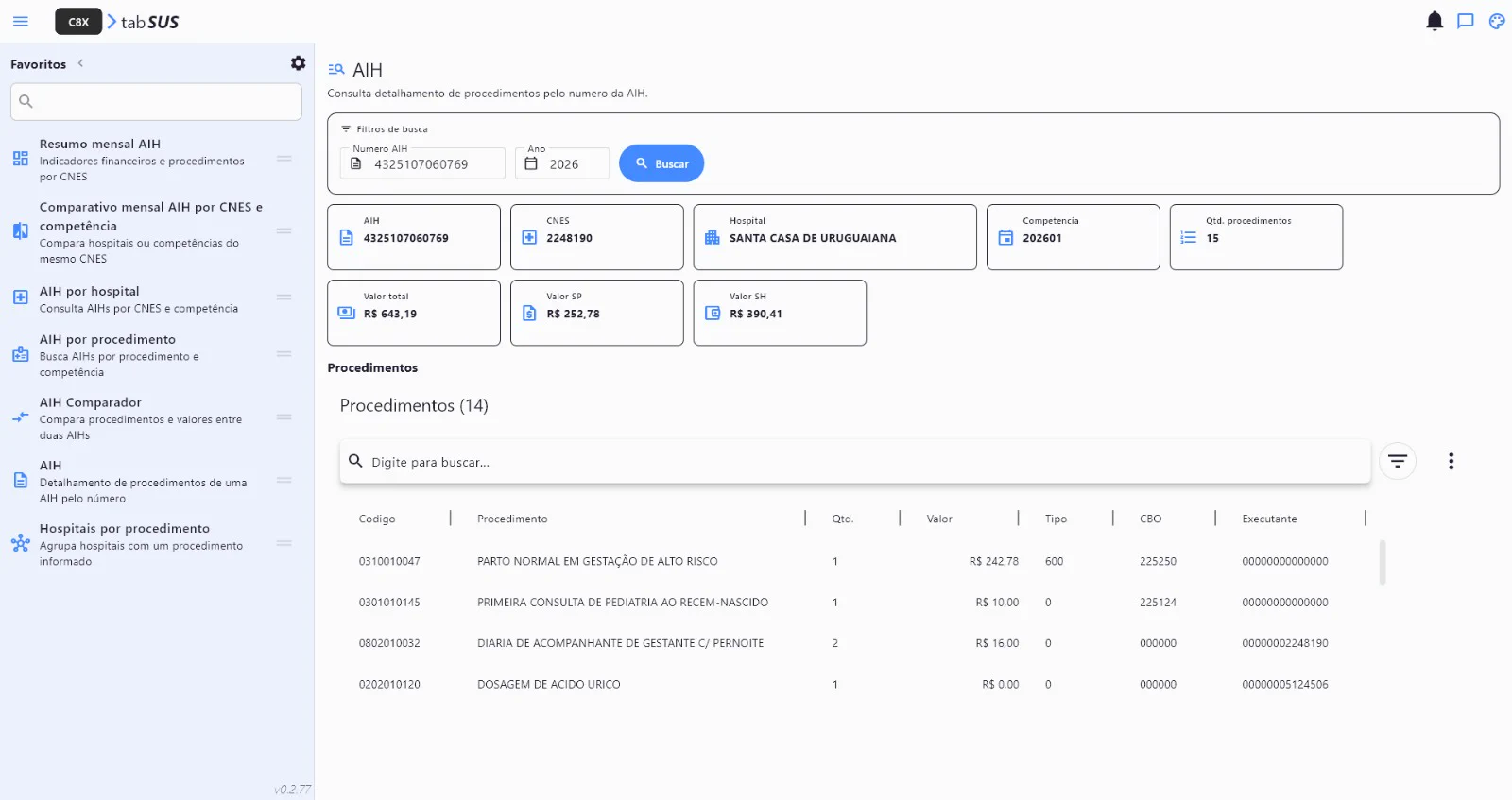Click the favorites search field
The height and width of the screenshot is (800, 1512).
point(156,101)
